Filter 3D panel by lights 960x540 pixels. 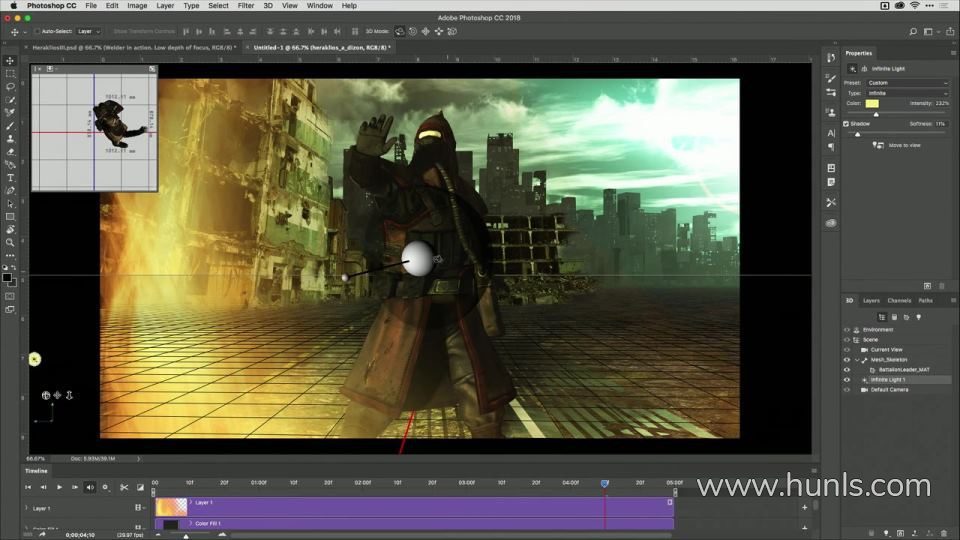(x=918, y=317)
